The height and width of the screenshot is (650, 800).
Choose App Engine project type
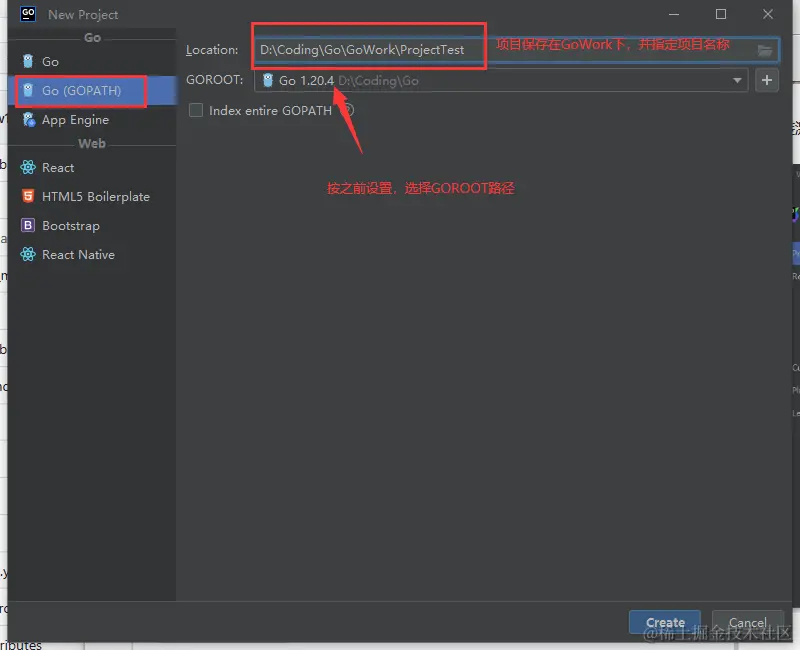click(92, 120)
